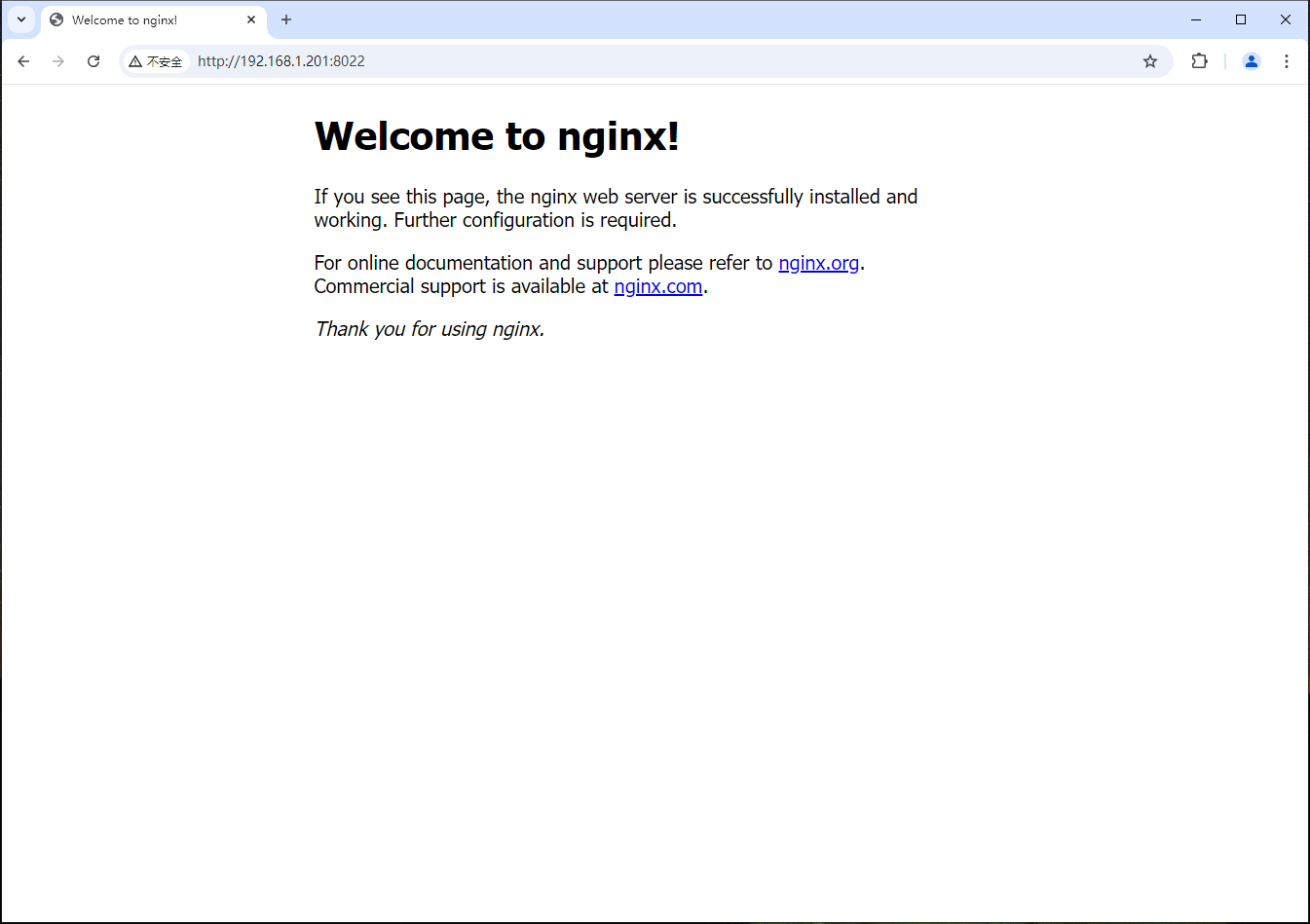Open the user profile avatar menu
1310x924 pixels.
pos(1252,61)
